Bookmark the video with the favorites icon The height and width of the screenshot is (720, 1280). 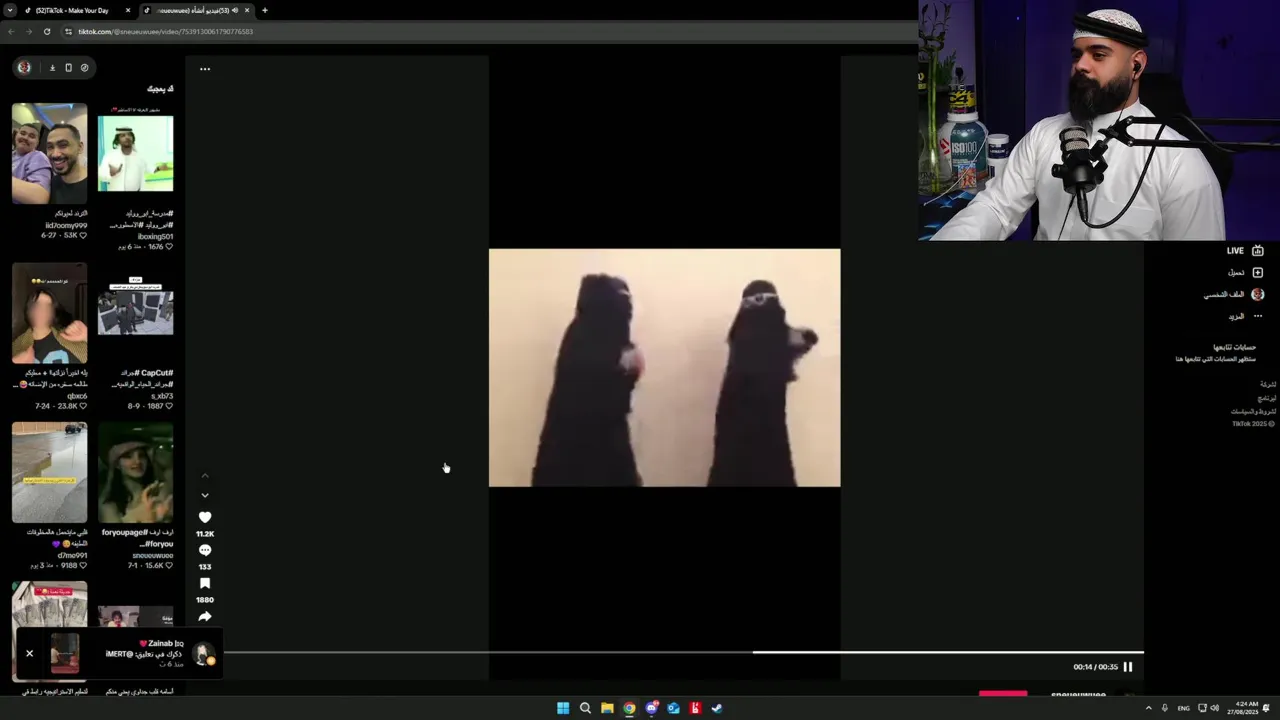coord(205,583)
